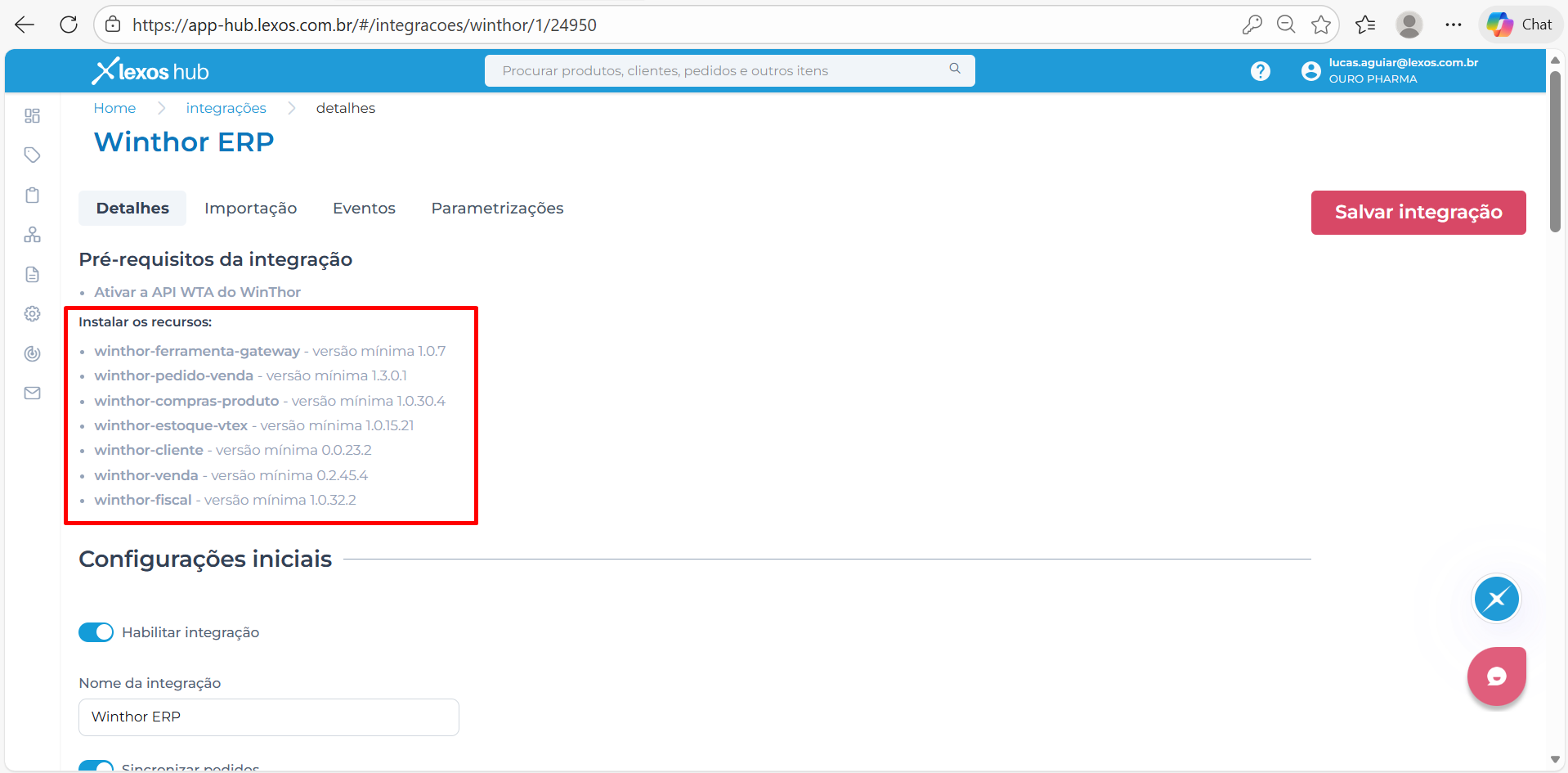Click 'OURO PHARMA' company name

point(1373,79)
